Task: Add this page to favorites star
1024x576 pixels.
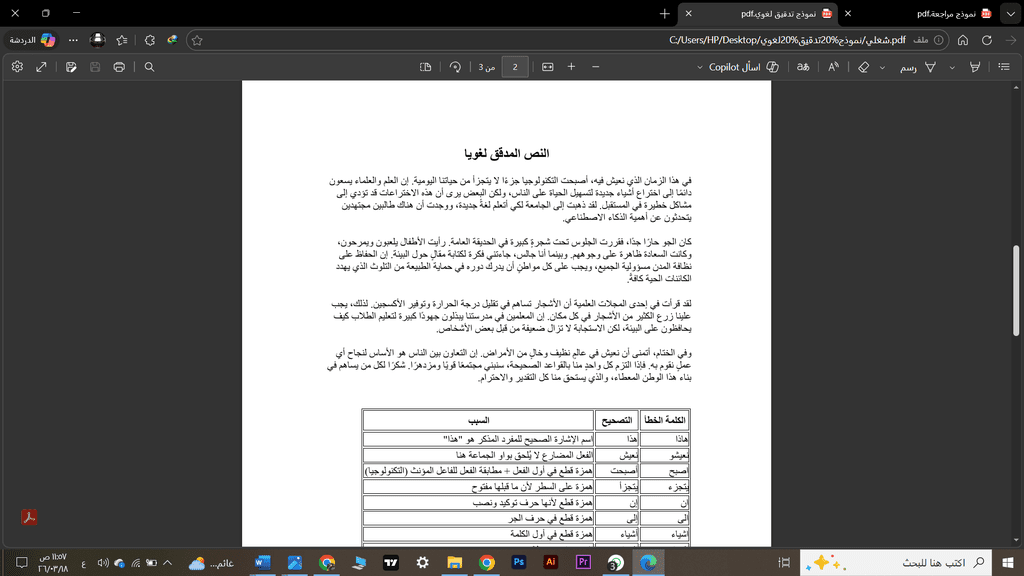Action: pos(197,40)
